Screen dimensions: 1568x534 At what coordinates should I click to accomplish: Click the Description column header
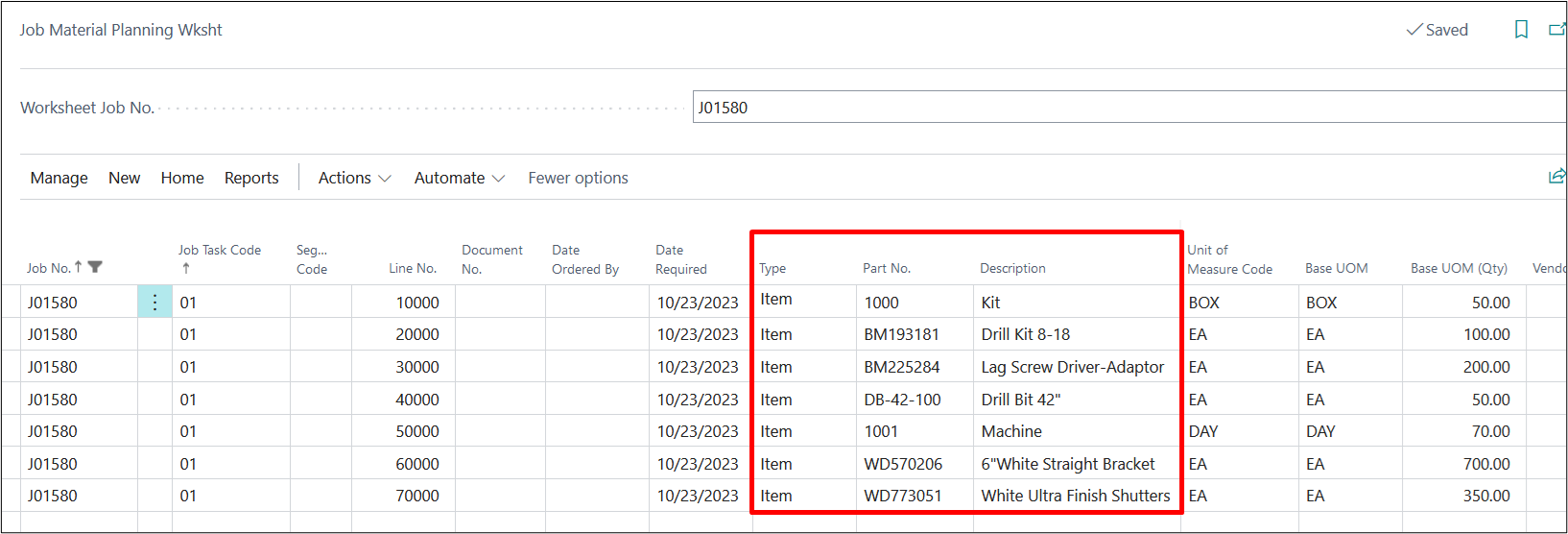coord(1012,268)
